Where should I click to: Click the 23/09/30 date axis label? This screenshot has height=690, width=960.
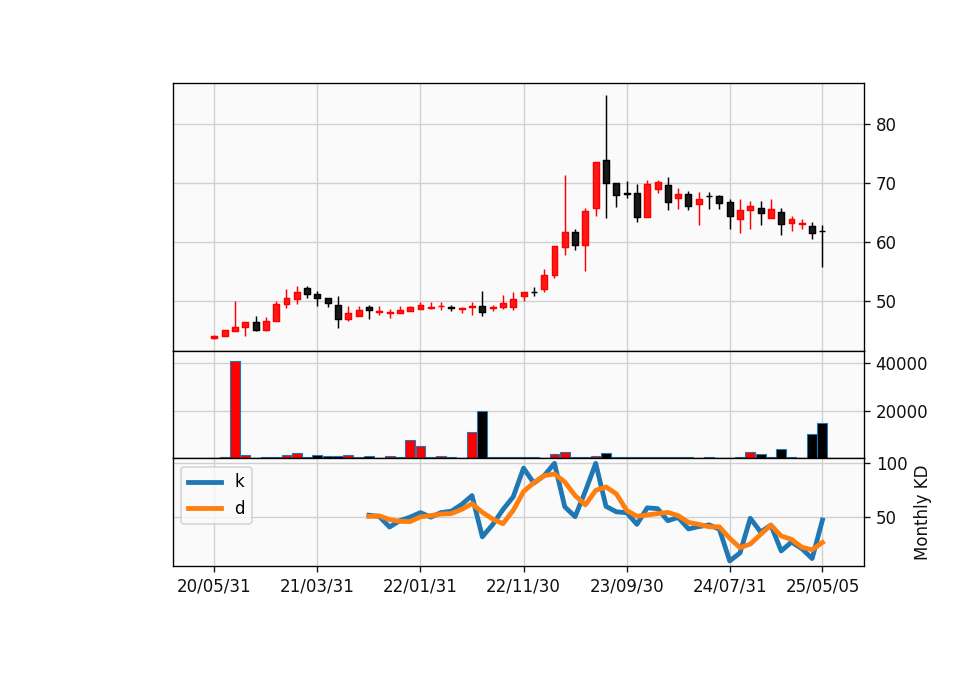[626, 587]
